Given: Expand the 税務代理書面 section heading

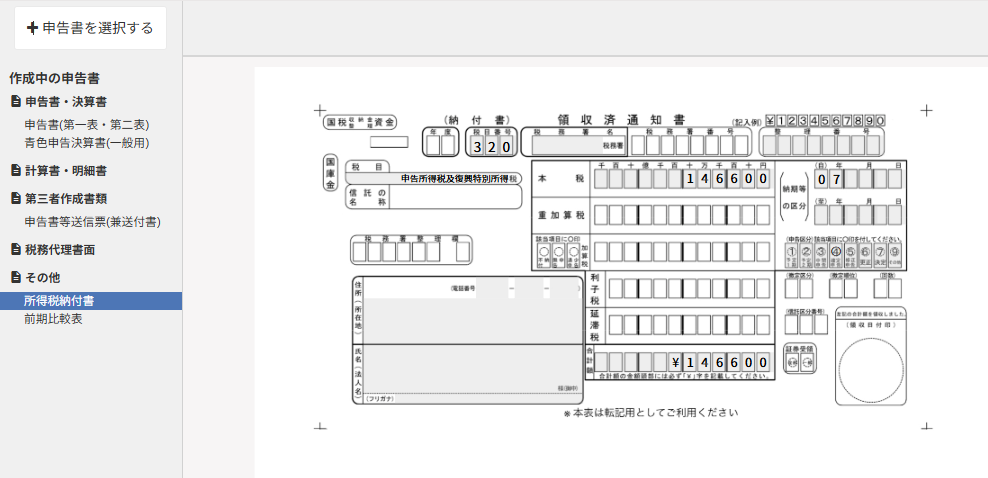Looking at the screenshot, I should [53, 249].
